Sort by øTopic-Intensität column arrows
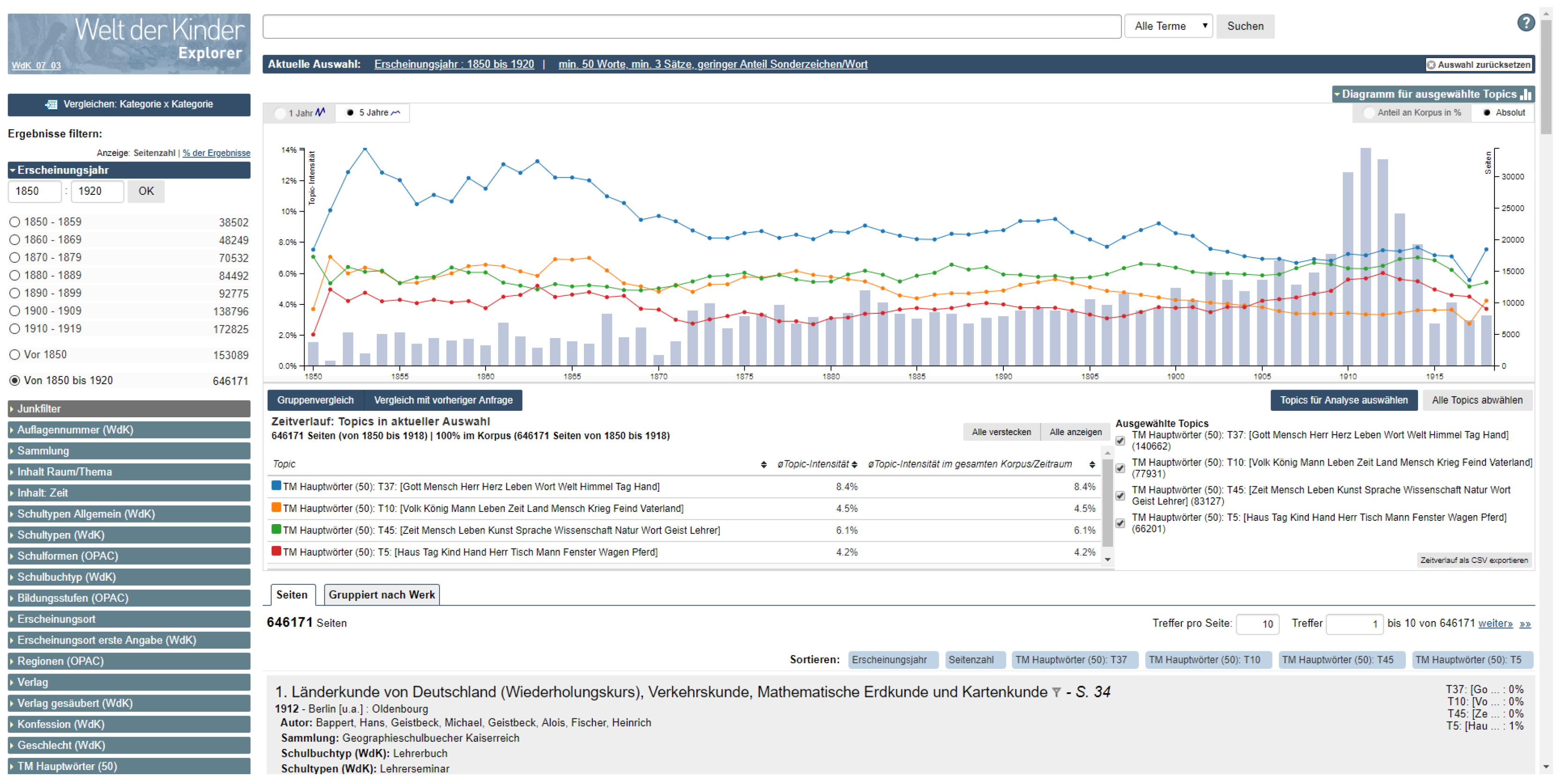Screen dimensions: 1561x784 854,464
